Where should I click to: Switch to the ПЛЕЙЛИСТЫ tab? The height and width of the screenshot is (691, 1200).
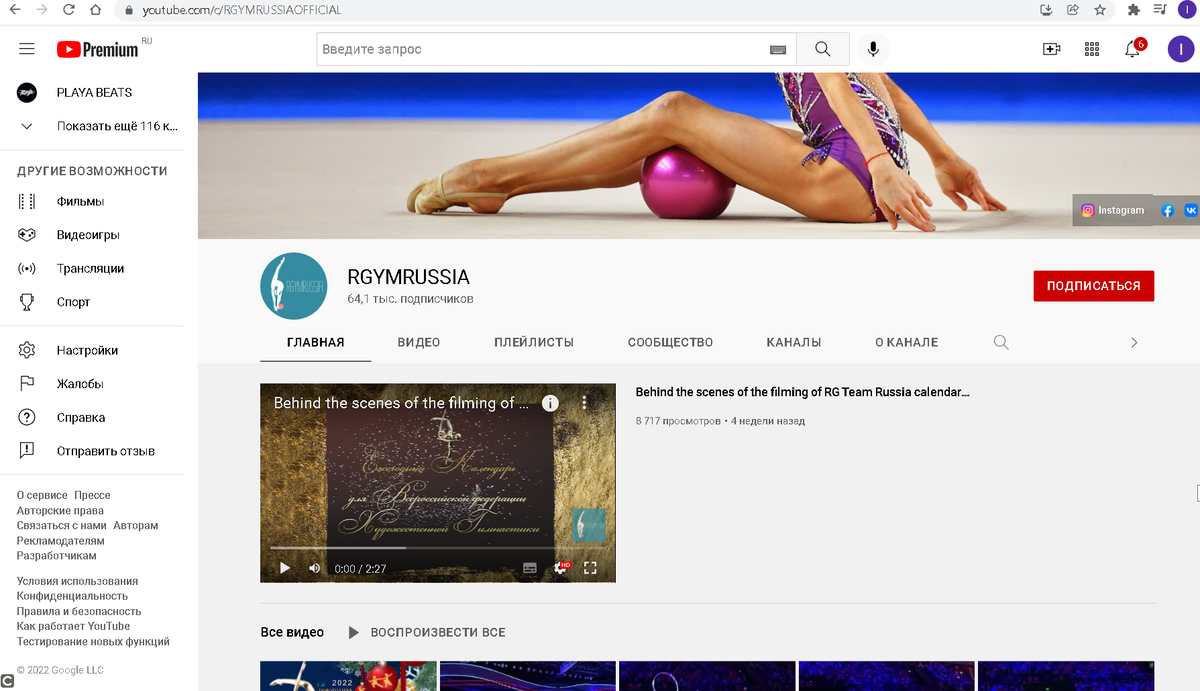point(534,342)
